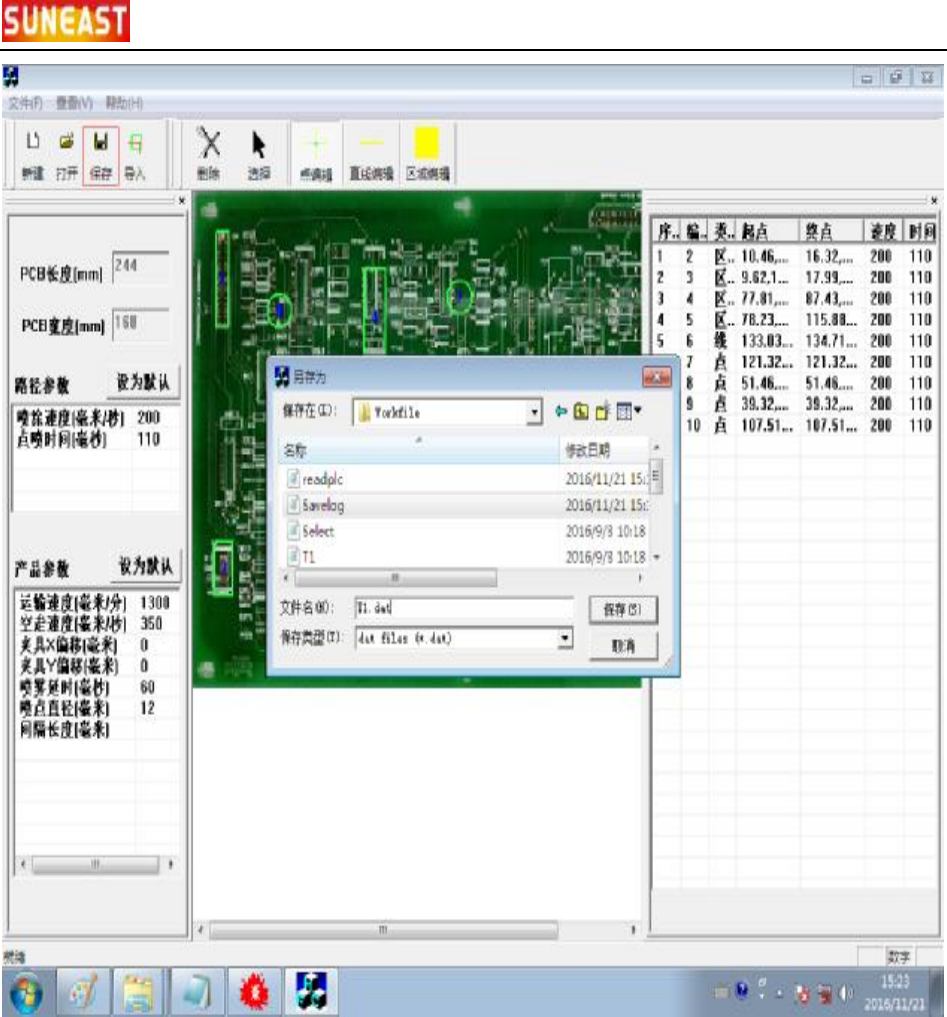Click the red gear icon on taskbar
The height and width of the screenshot is (1017, 947).
tap(254, 991)
